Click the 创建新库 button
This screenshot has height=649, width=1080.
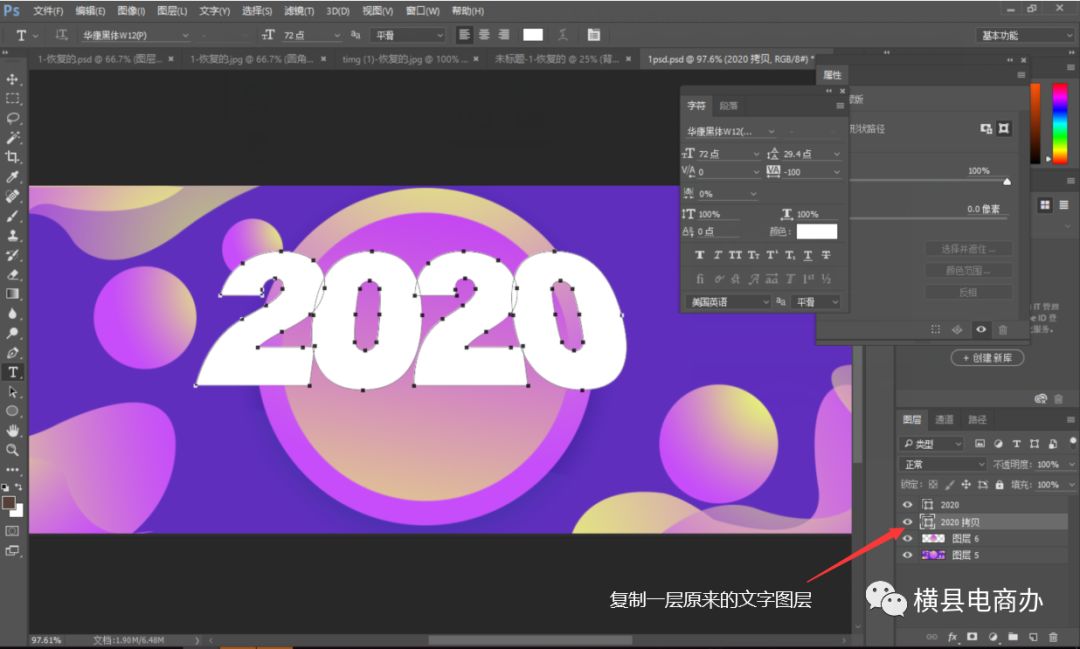coord(988,358)
